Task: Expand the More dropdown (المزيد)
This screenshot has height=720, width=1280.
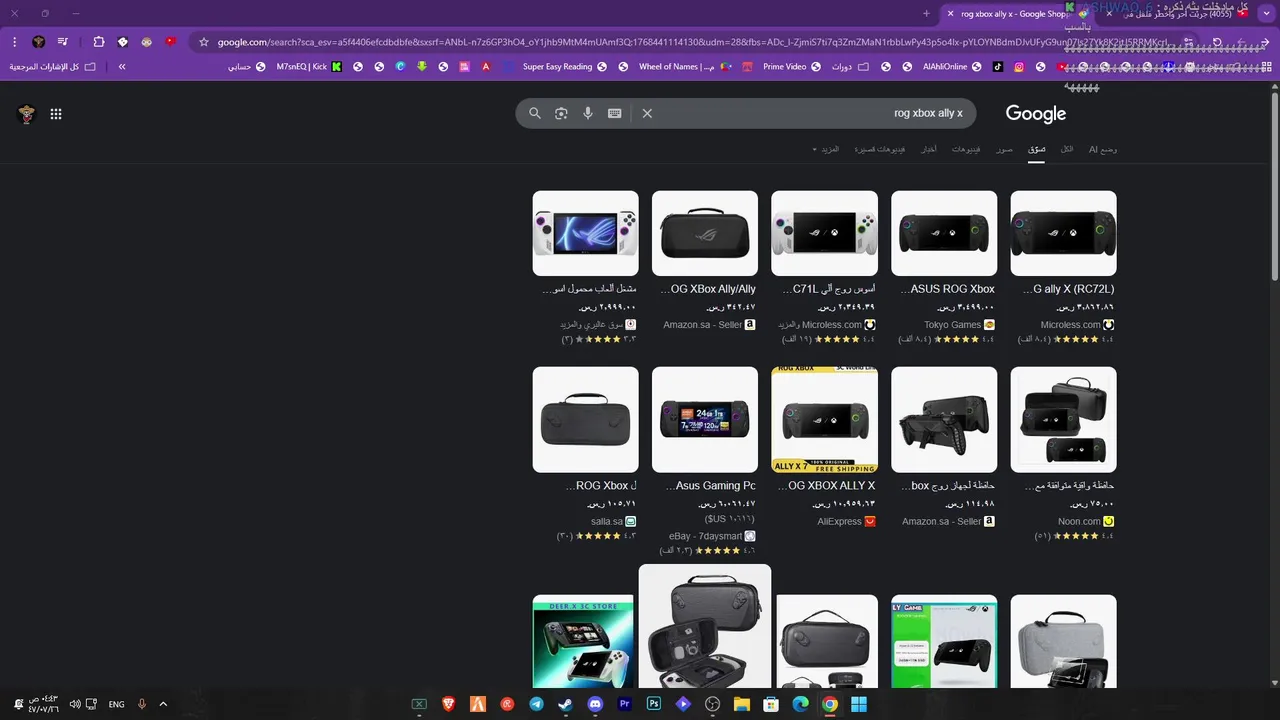Action: tap(826, 149)
